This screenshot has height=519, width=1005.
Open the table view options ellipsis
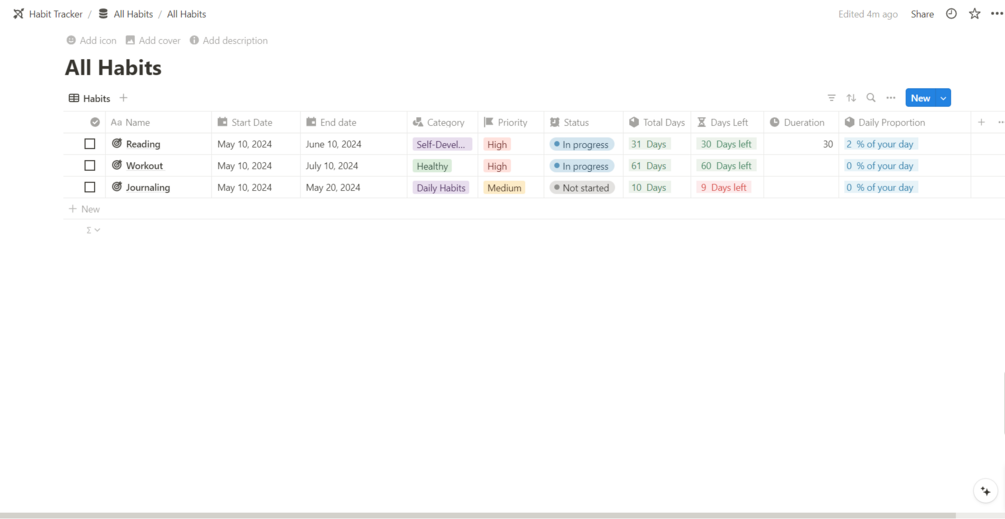(x=890, y=98)
